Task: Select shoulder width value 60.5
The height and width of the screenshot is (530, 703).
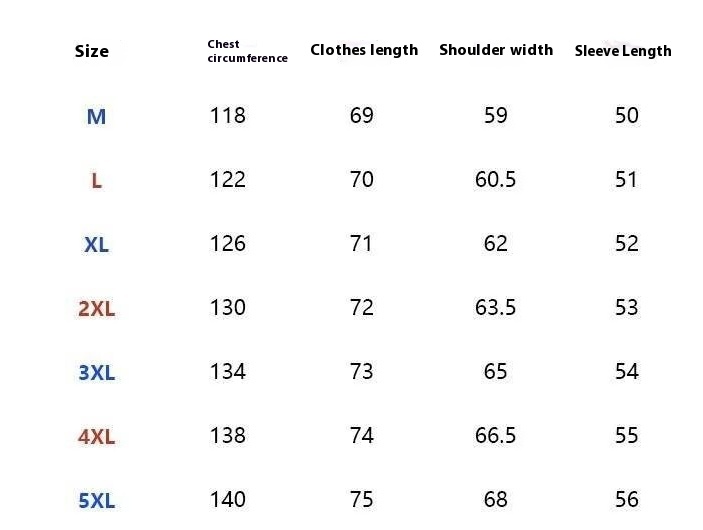Action: coord(496,179)
